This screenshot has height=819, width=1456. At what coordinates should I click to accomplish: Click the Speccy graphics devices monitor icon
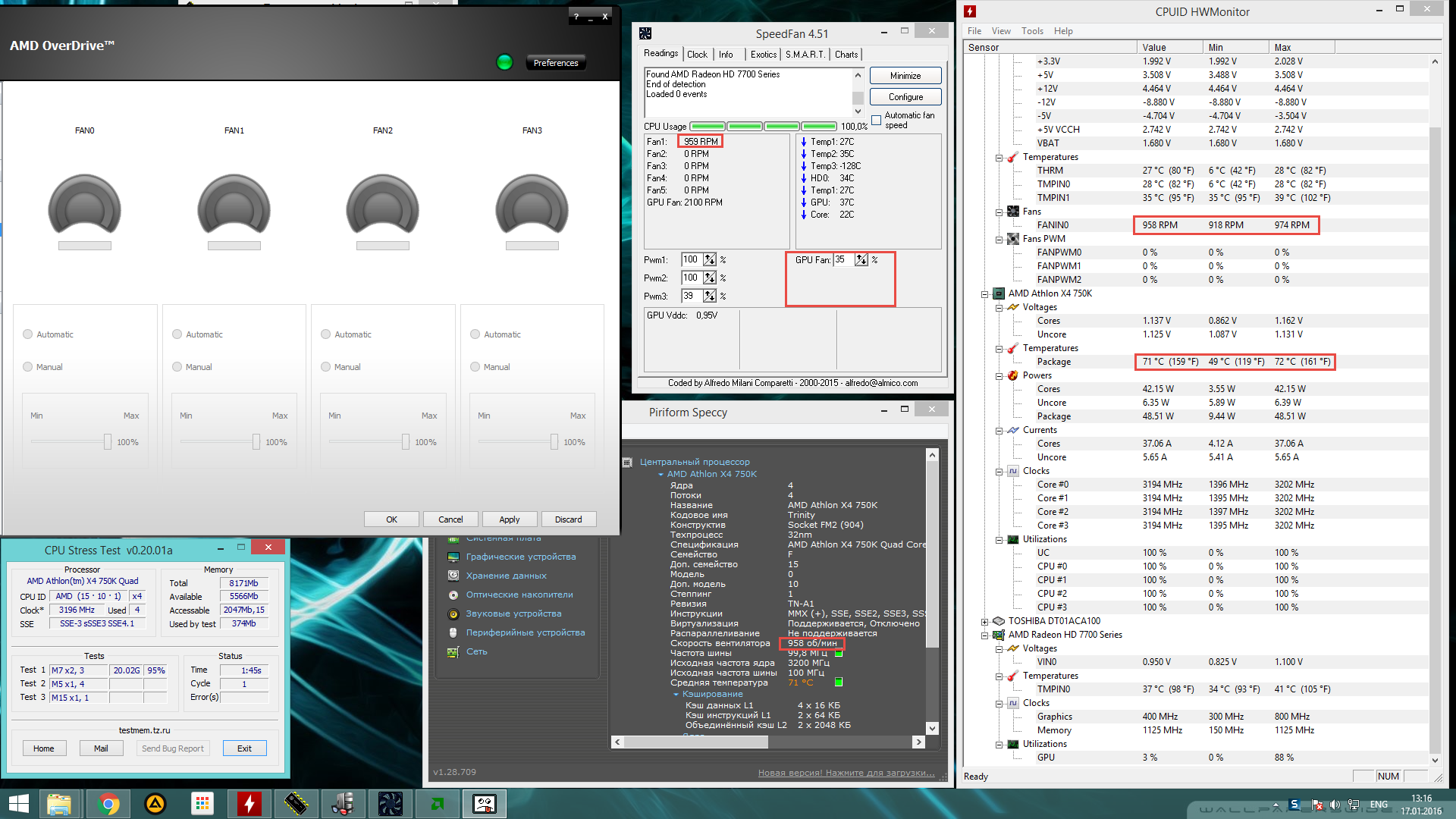(453, 557)
